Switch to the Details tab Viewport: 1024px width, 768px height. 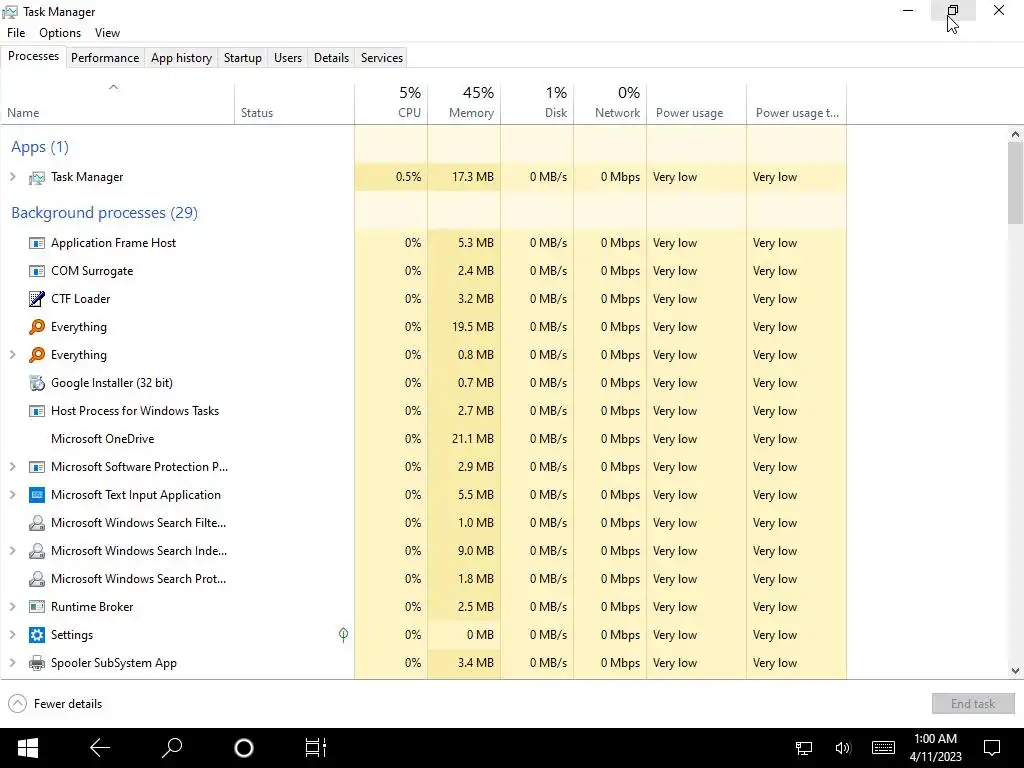[x=331, y=57]
